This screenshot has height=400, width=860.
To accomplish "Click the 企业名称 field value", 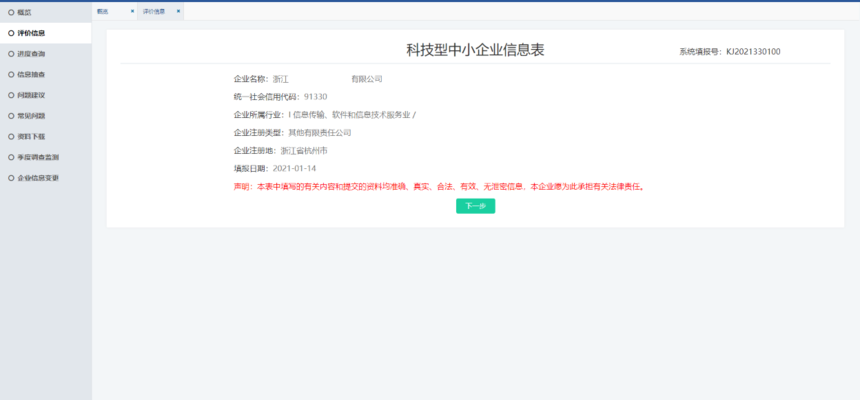I will tap(327, 79).
